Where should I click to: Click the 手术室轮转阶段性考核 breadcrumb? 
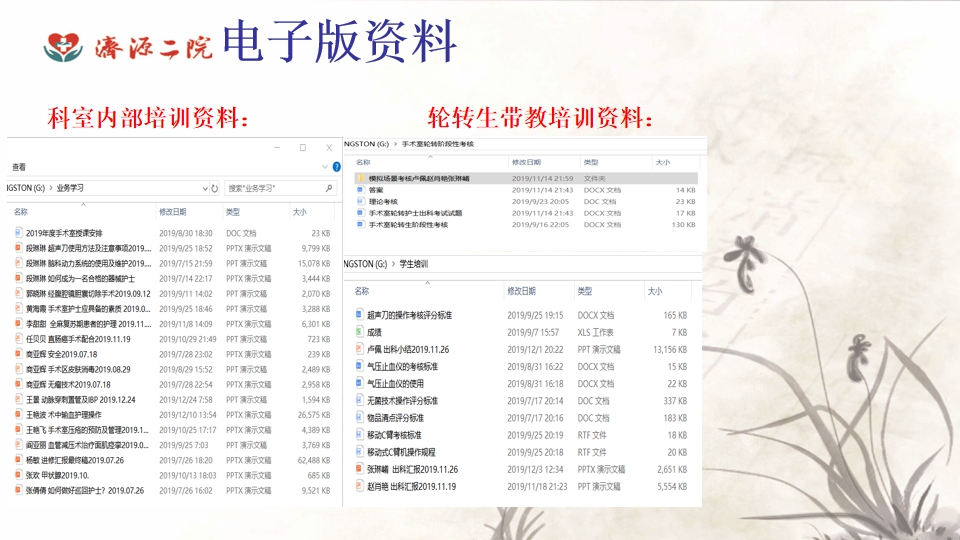click(x=438, y=145)
